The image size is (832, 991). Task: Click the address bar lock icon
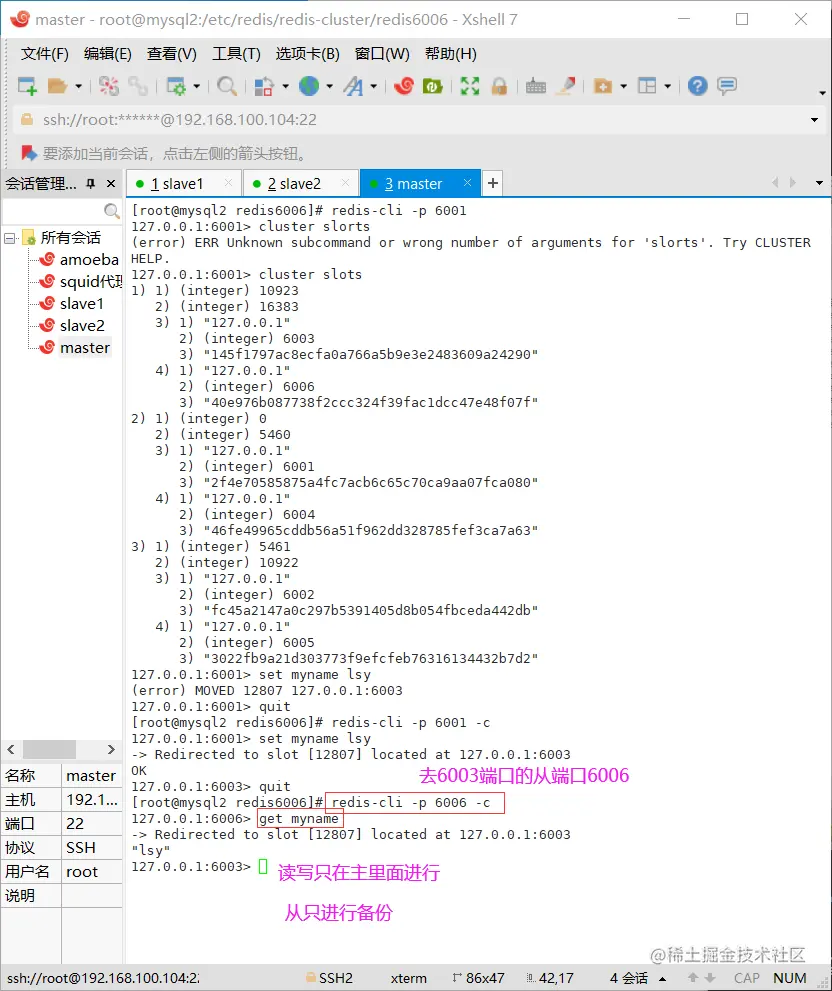[27, 119]
